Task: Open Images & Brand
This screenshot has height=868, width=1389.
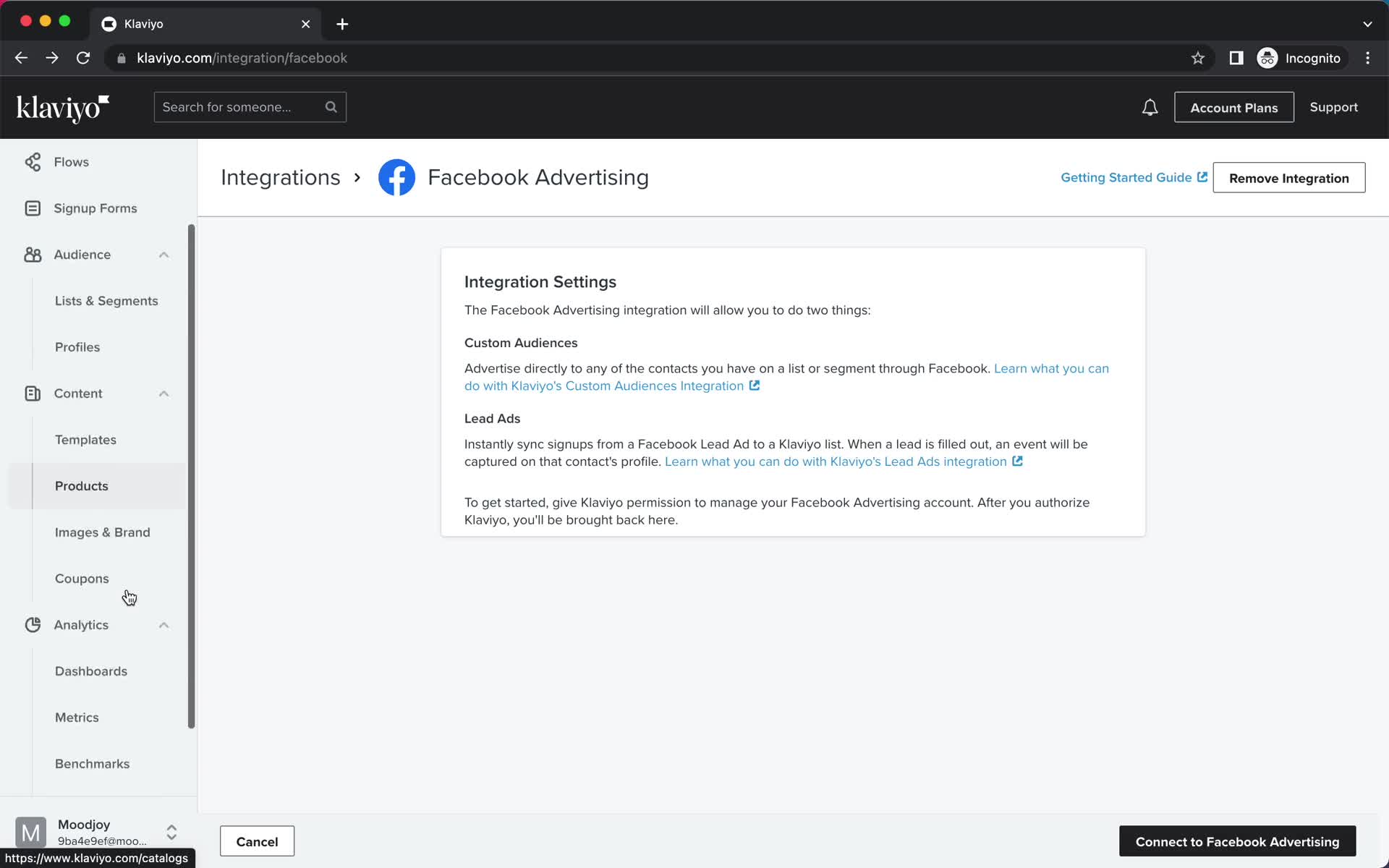Action: pyautogui.click(x=103, y=532)
